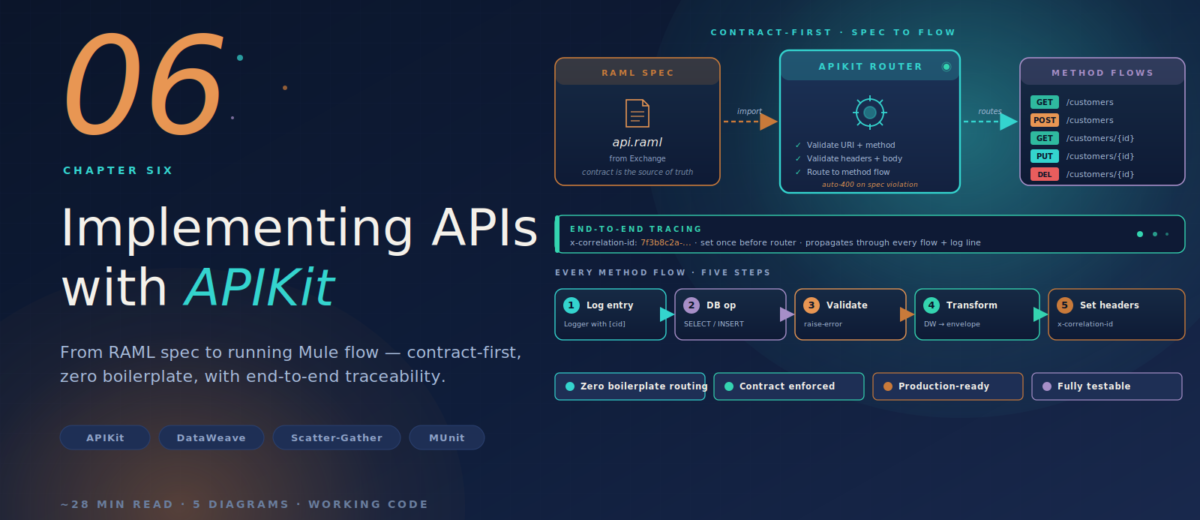Image resolution: width=1200 pixels, height=520 pixels.
Task: Click the RAML SPEC card header
Action: coord(638,72)
